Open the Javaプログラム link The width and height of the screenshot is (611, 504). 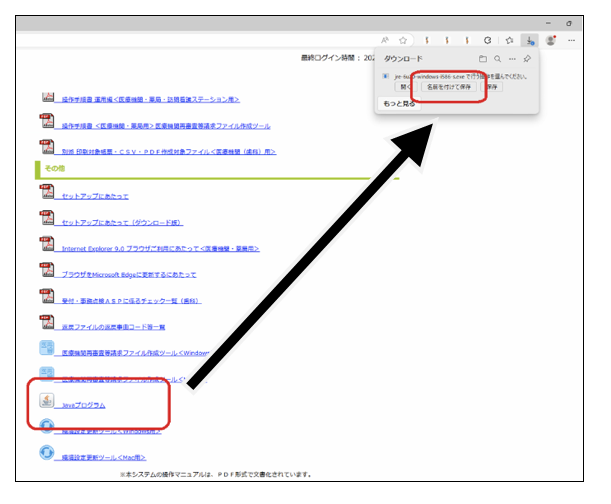point(83,405)
